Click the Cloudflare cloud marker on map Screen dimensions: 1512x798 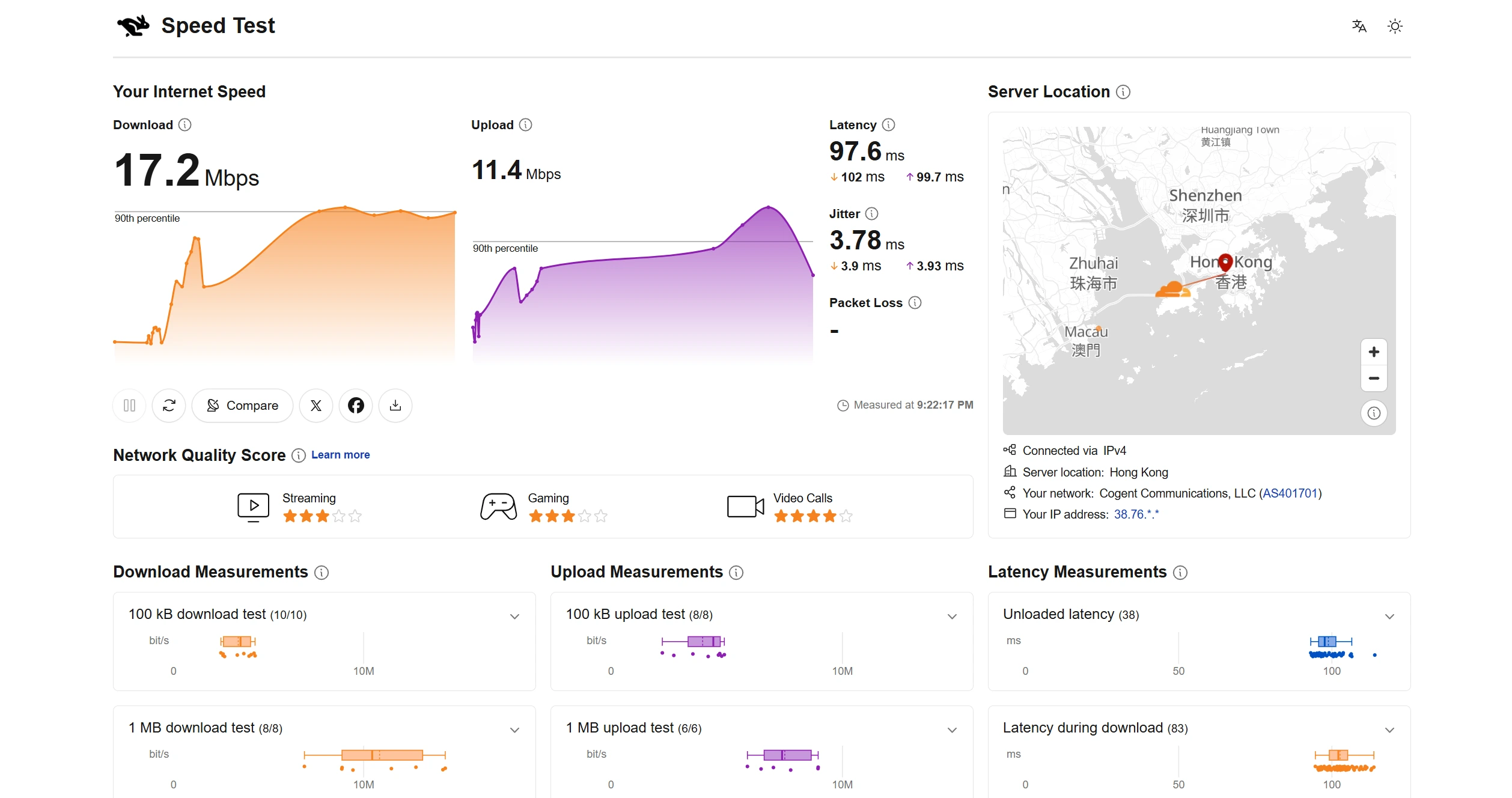click(x=1172, y=290)
